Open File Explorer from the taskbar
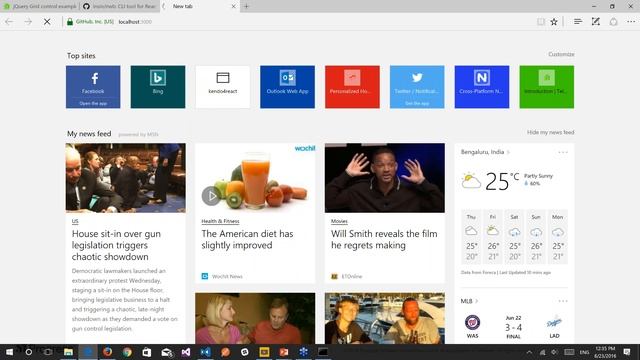This screenshot has height=360, width=640. [68, 352]
